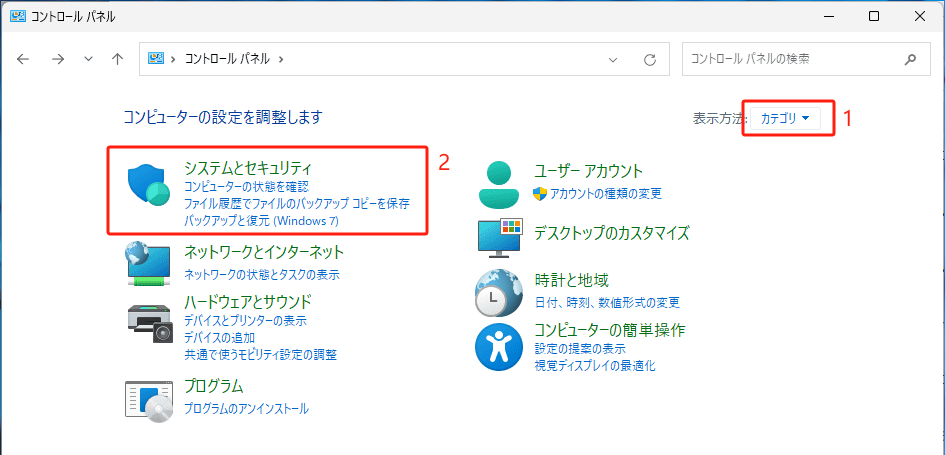Click the address bar Control Panel icon
Viewport: 945px width, 455px height.
point(155,58)
